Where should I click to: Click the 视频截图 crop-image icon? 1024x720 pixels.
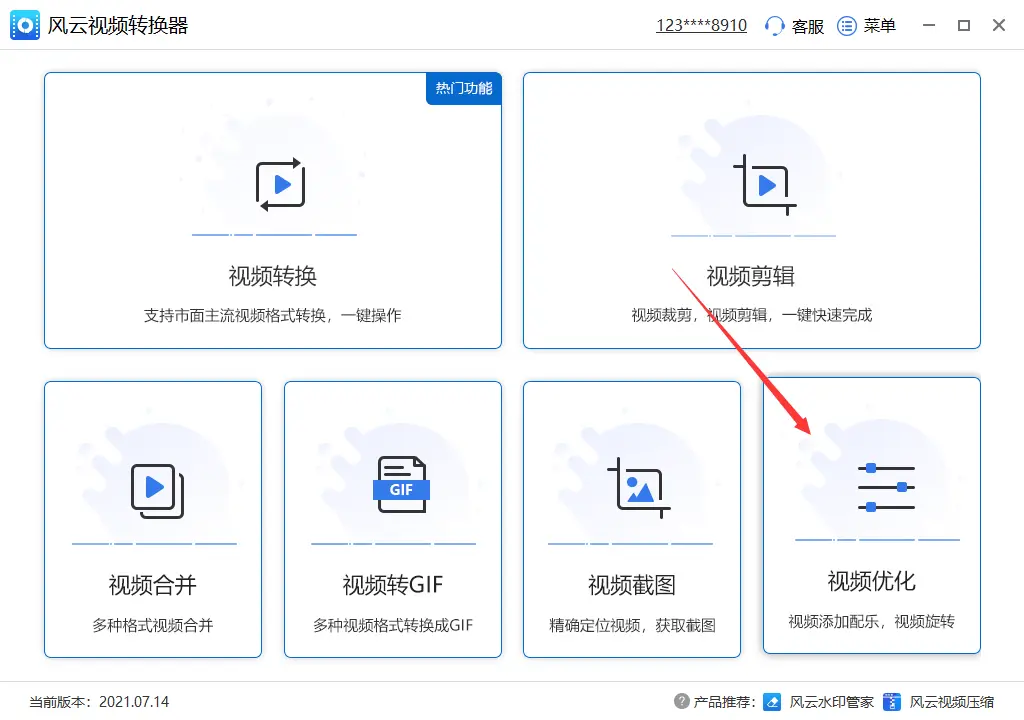coord(639,487)
